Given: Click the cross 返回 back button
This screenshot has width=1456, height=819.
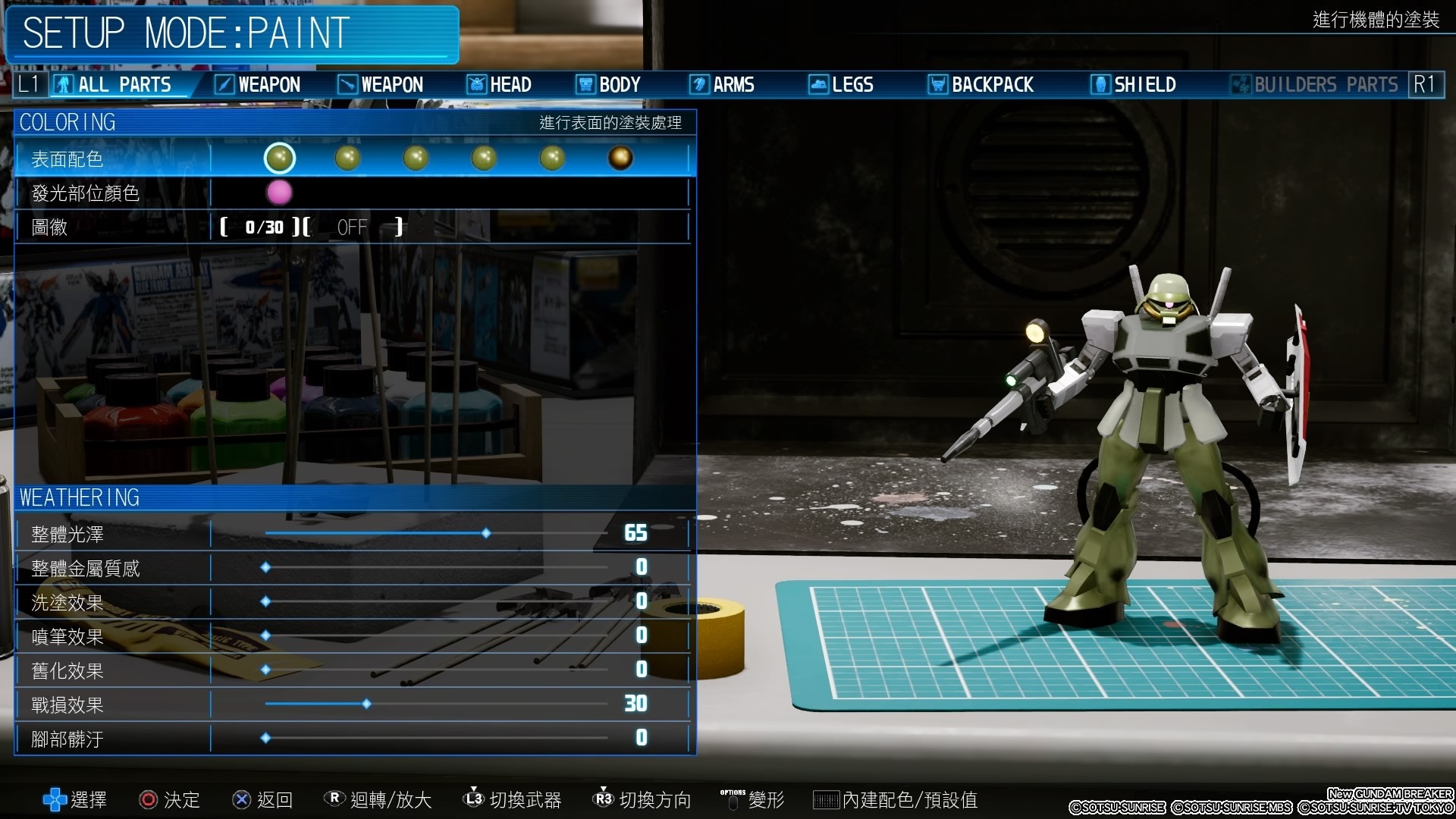Looking at the screenshot, I should [262, 799].
